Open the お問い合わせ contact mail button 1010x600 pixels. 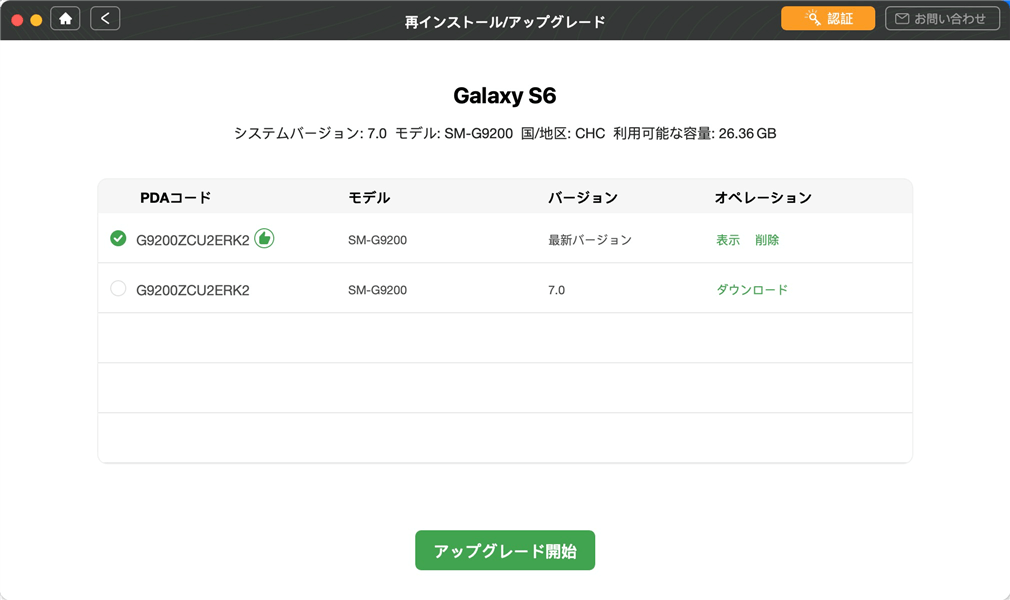pos(942,18)
